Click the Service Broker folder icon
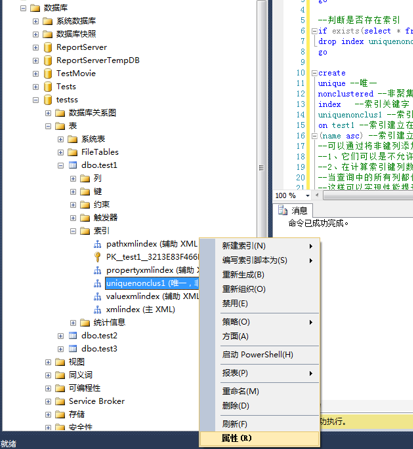The width and height of the screenshot is (413, 449). coord(60,401)
